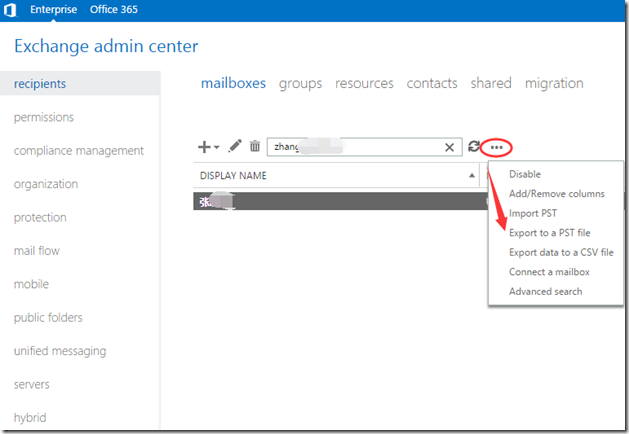Refresh the mailbox list
This screenshot has width=629, height=434.
474,147
